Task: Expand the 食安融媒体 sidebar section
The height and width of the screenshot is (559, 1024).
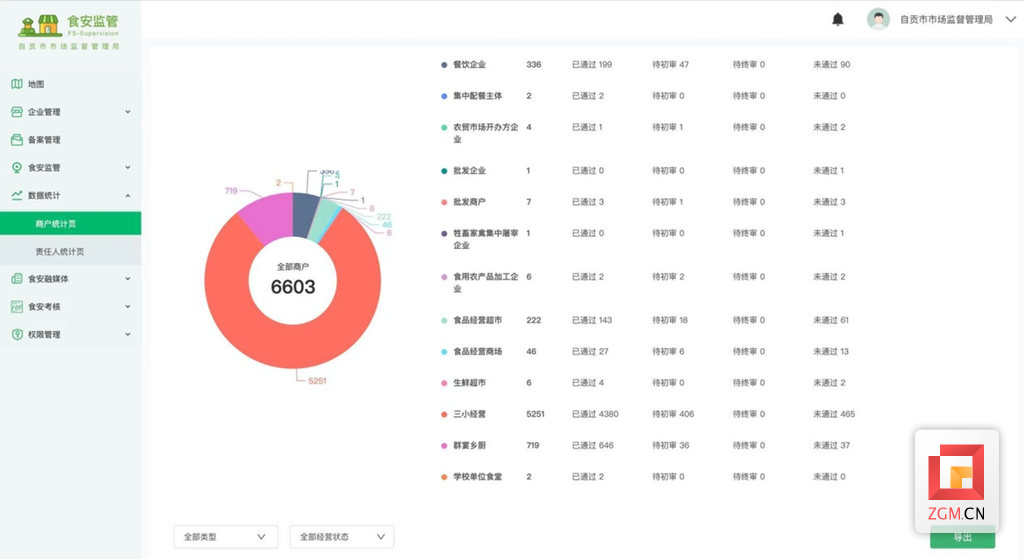Action: [70, 279]
